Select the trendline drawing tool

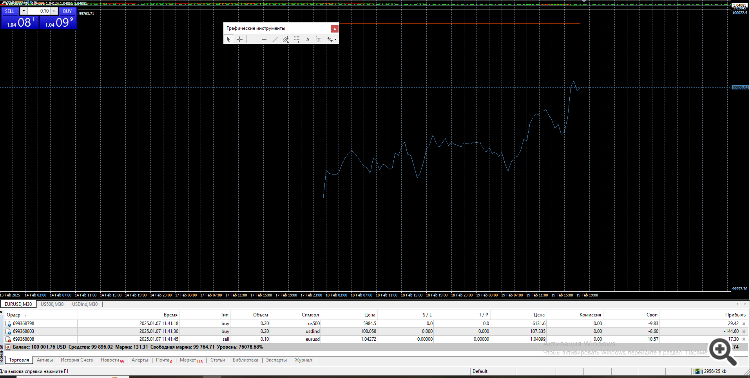(x=275, y=39)
